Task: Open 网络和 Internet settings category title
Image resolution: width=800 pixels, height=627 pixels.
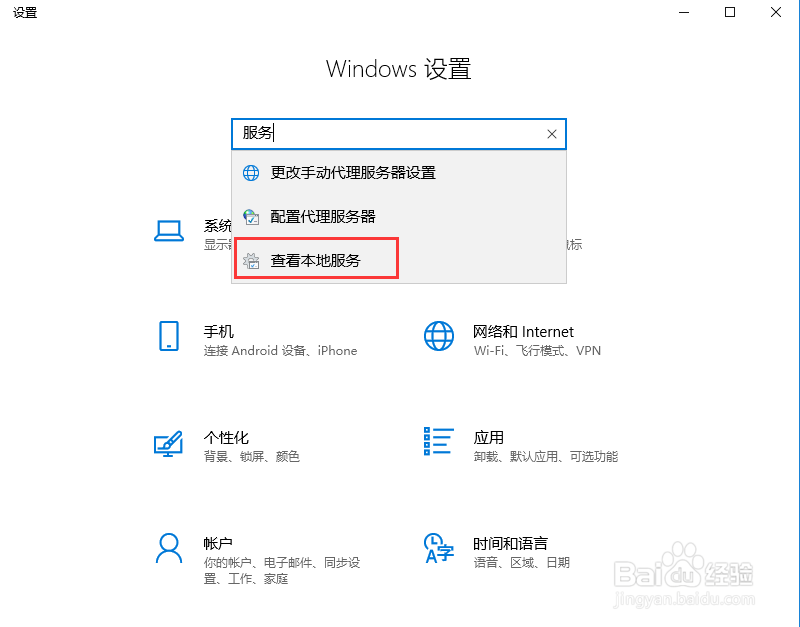Action: point(523,332)
